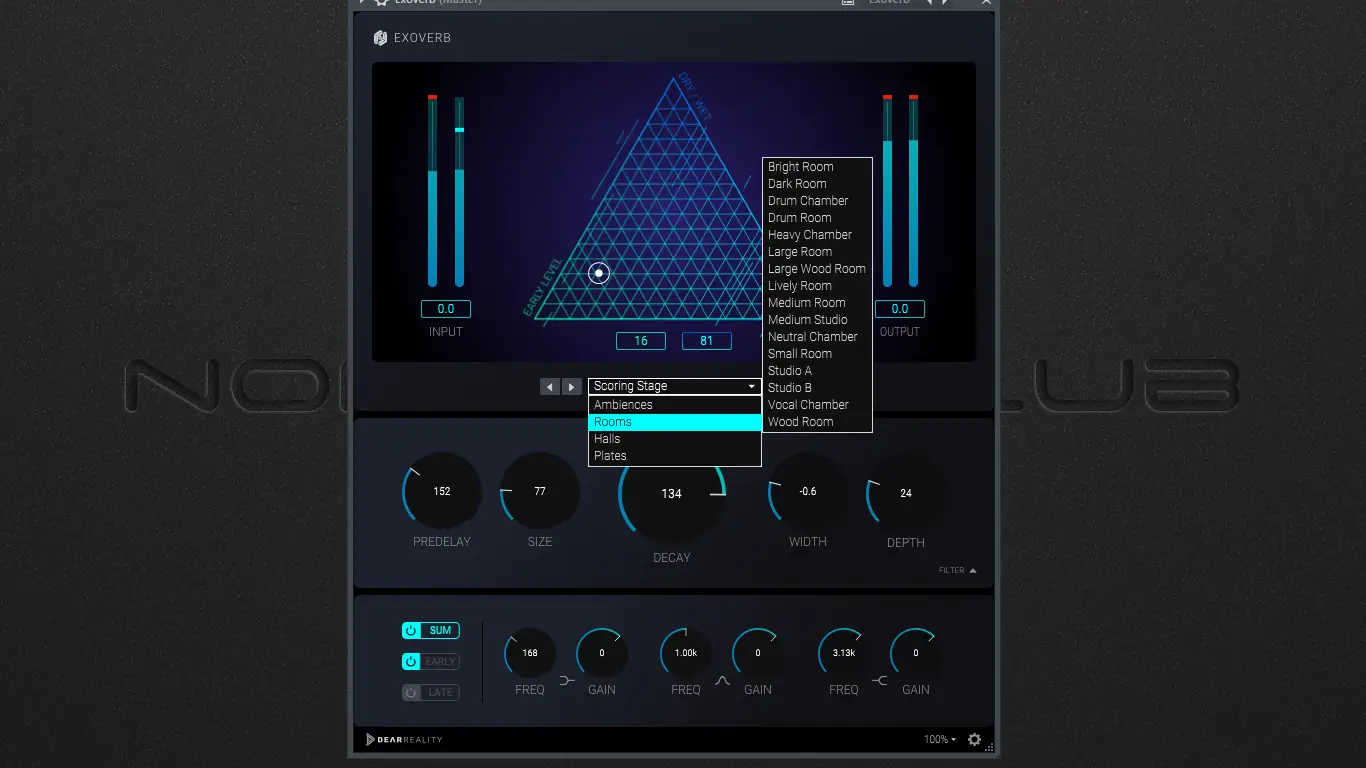This screenshot has width=1366, height=768.
Task: Select the Dark Room preset
Action: (817, 184)
